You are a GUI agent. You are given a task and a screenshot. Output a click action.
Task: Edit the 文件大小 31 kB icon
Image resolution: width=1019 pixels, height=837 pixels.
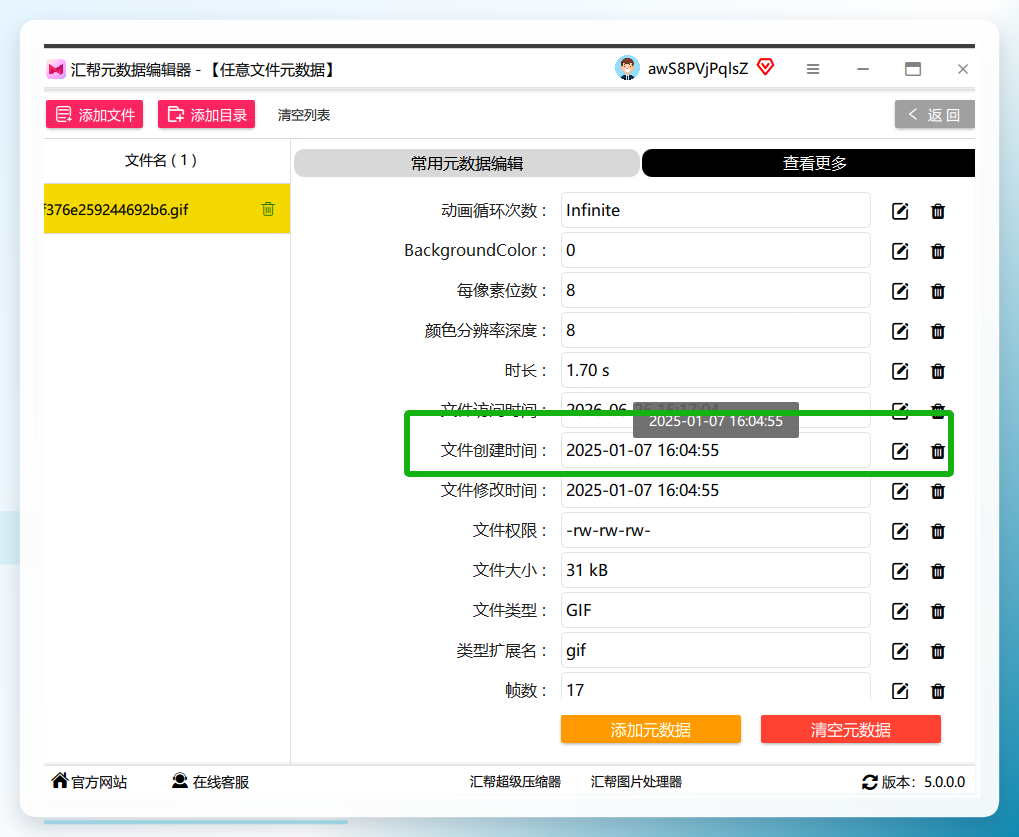tap(900, 571)
